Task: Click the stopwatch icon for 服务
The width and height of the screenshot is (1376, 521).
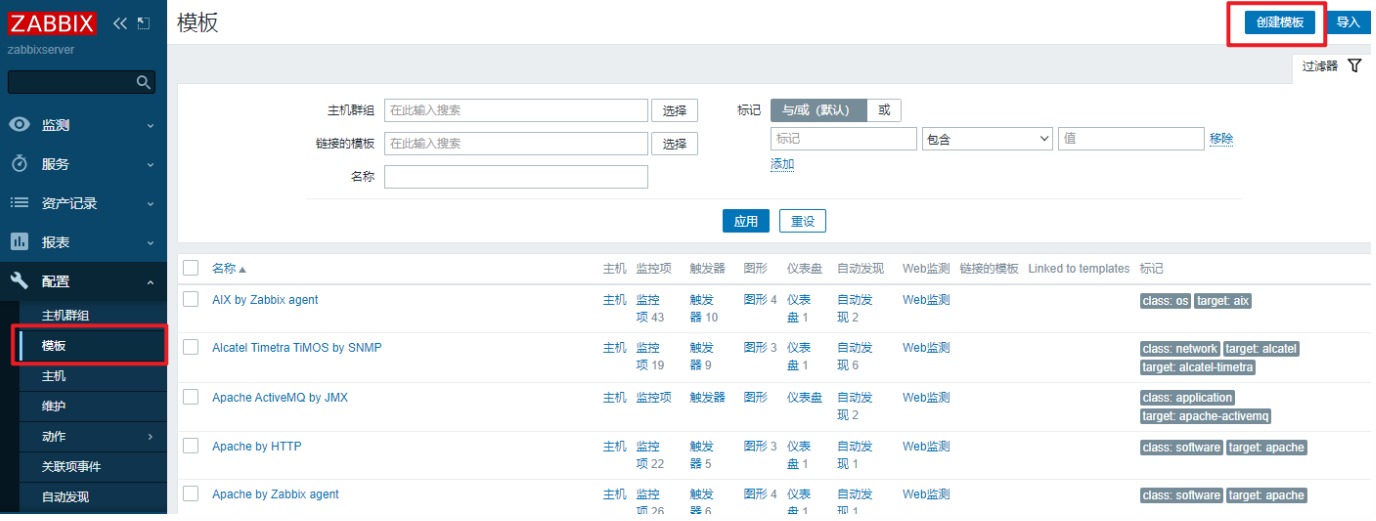Action: (19, 164)
